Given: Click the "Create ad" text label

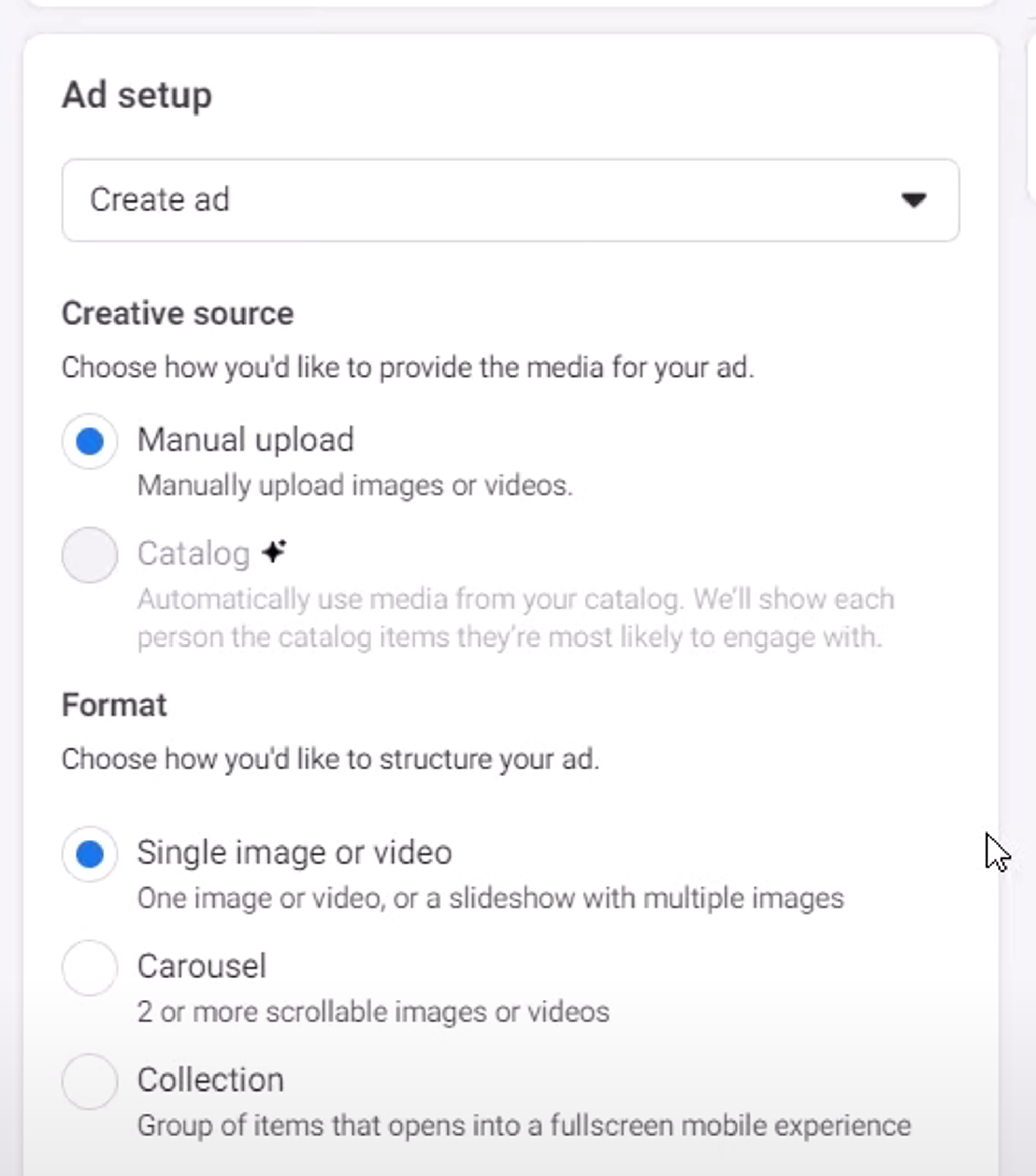Looking at the screenshot, I should (160, 199).
